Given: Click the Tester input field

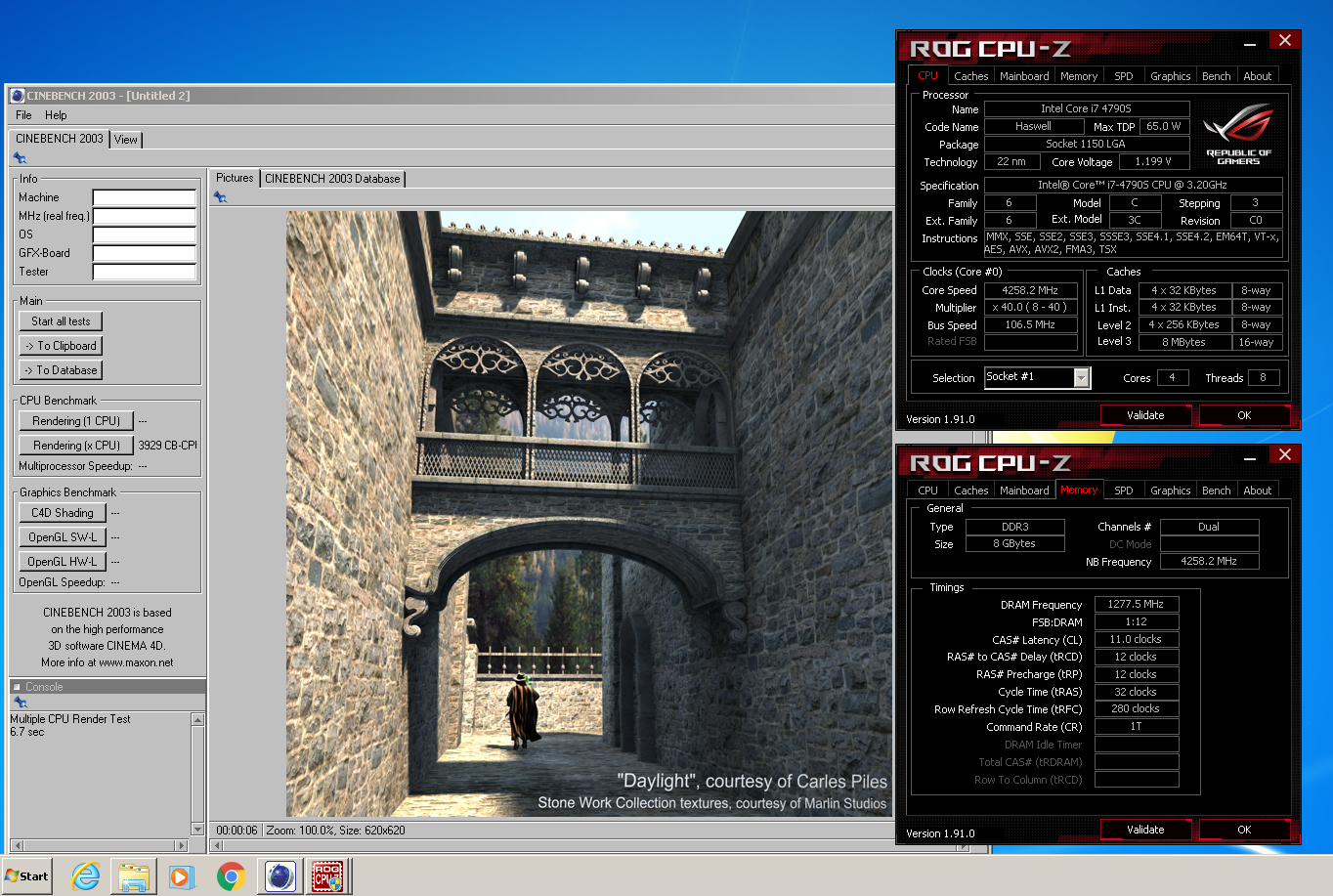Looking at the screenshot, I should 145,272.
